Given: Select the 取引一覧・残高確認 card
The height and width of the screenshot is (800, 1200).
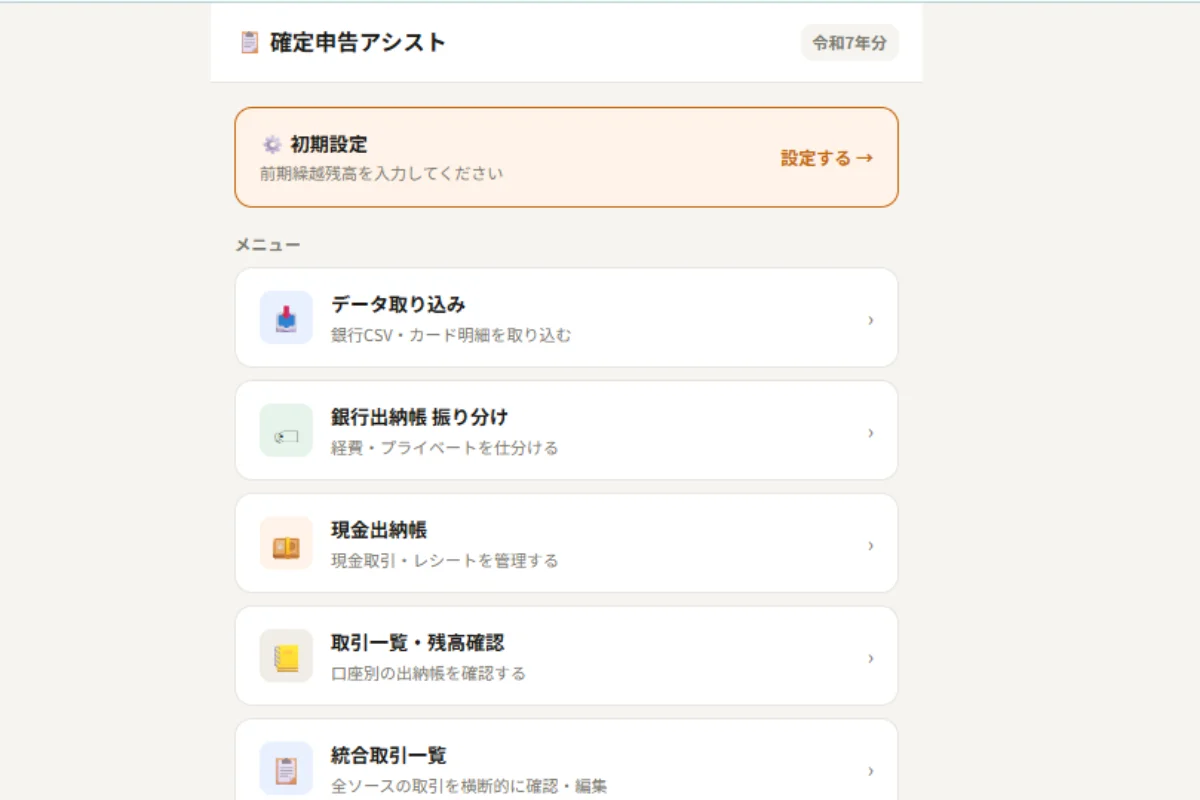Looking at the screenshot, I should pos(566,656).
